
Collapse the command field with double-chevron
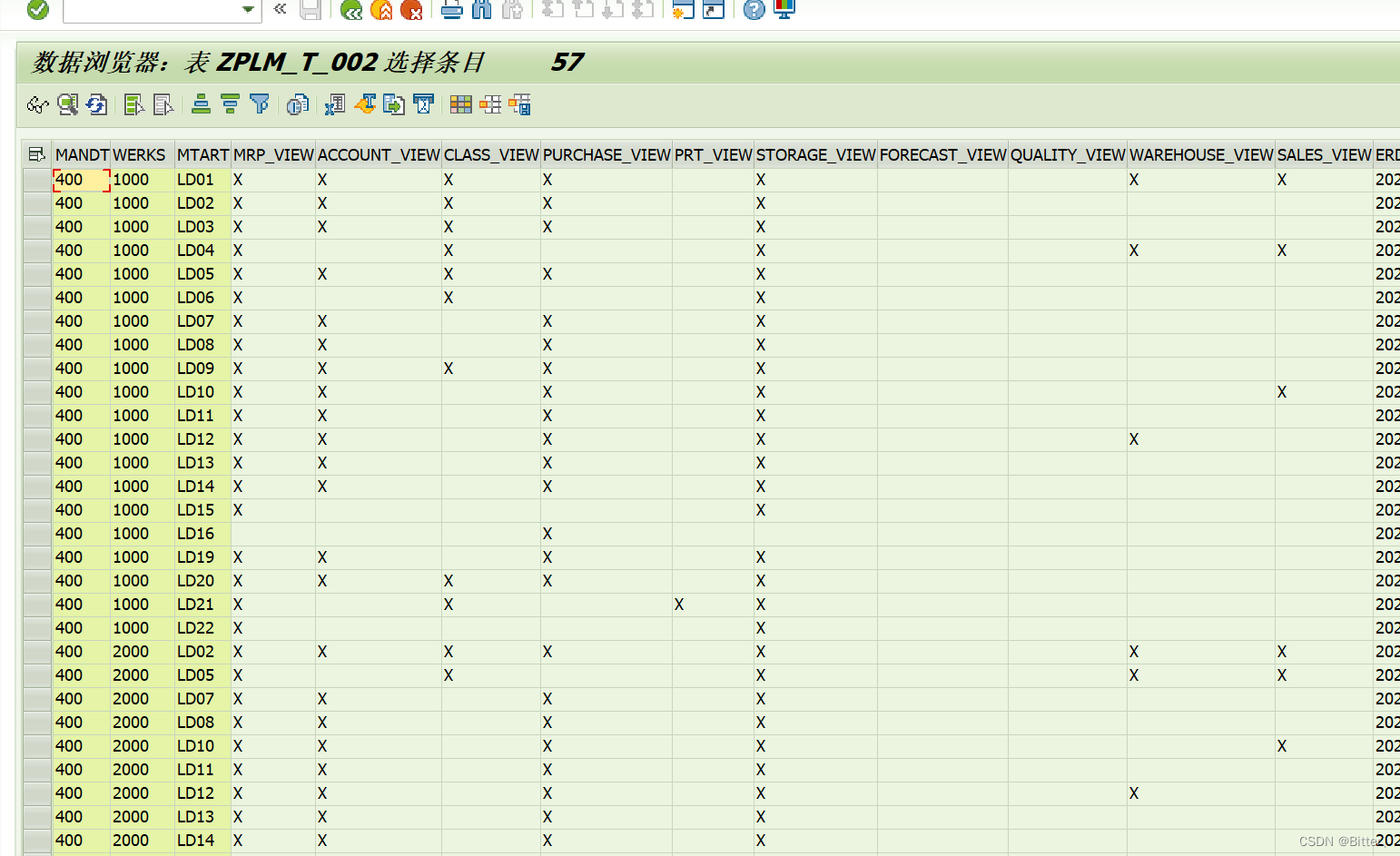[x=279, y=11]
